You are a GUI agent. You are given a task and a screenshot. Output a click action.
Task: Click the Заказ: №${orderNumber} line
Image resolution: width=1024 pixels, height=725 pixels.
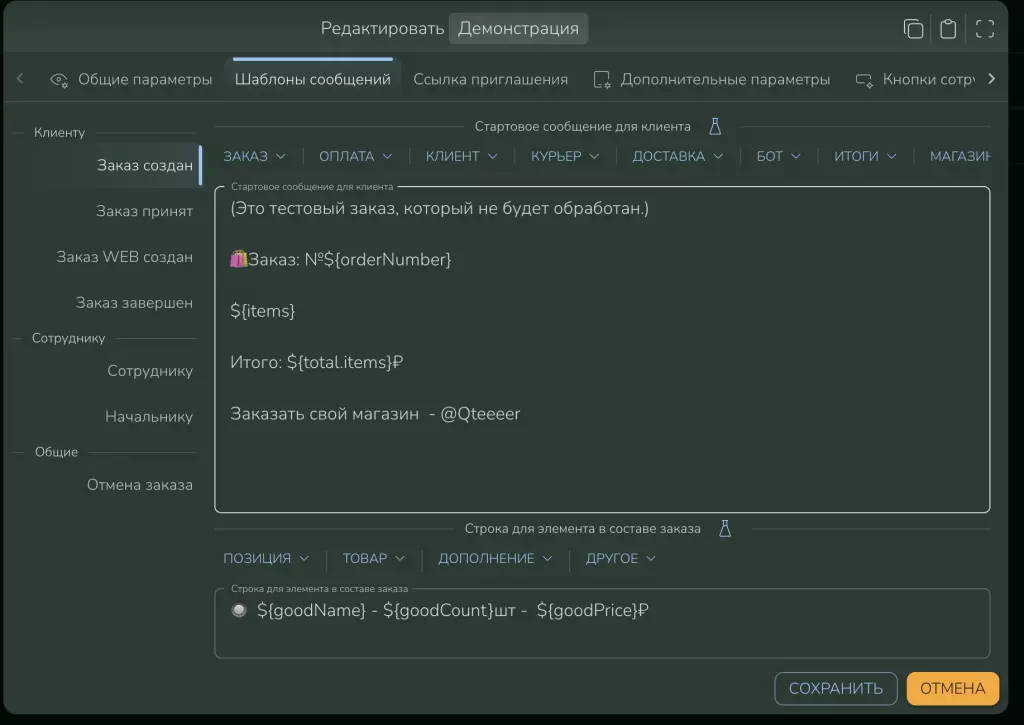point(340,260)
